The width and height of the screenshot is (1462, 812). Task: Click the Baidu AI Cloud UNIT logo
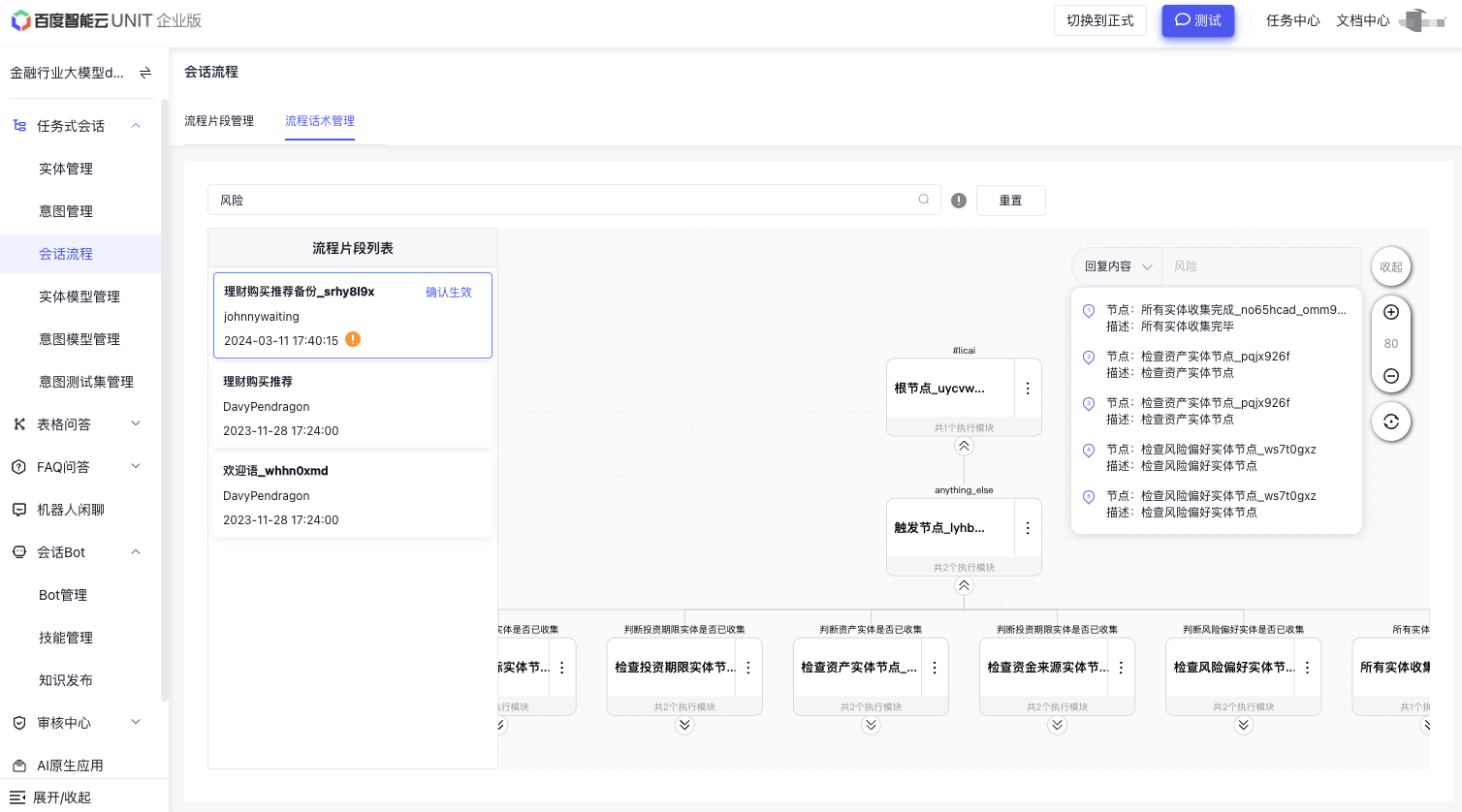coord(107,20)
